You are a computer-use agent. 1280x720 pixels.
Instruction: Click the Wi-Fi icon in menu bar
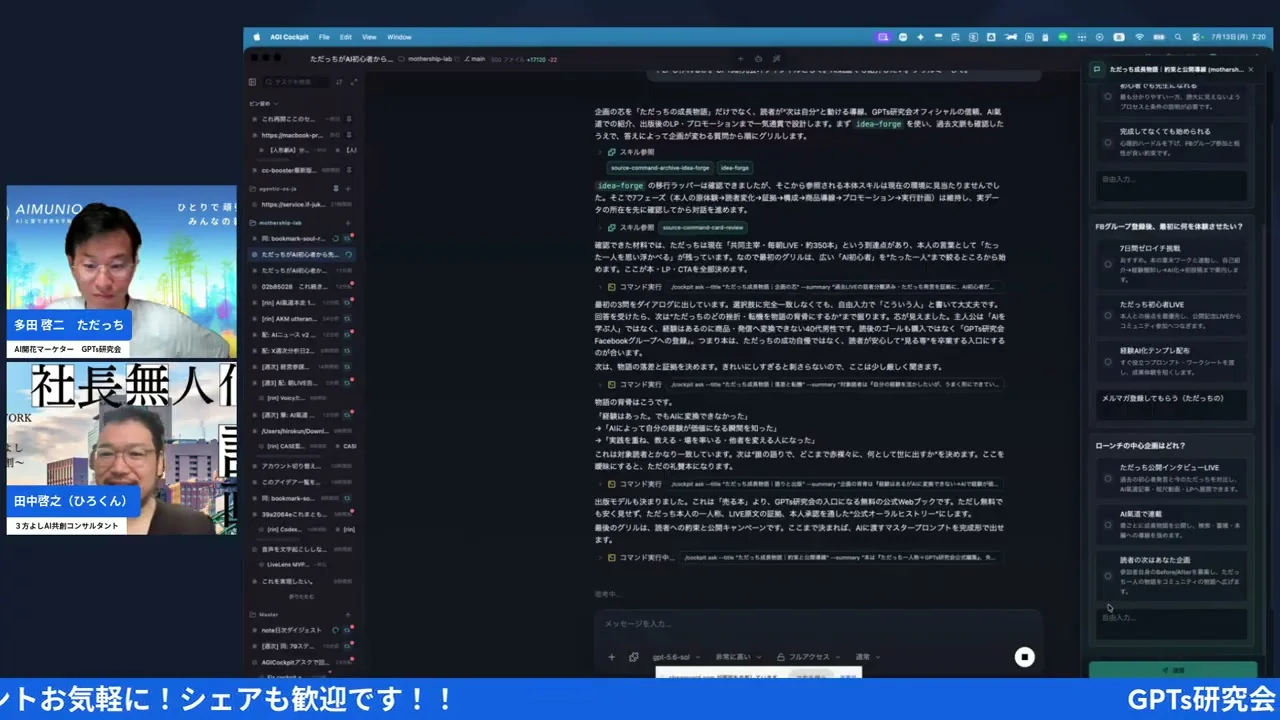pyautogui.click(x=1139, y=37)
